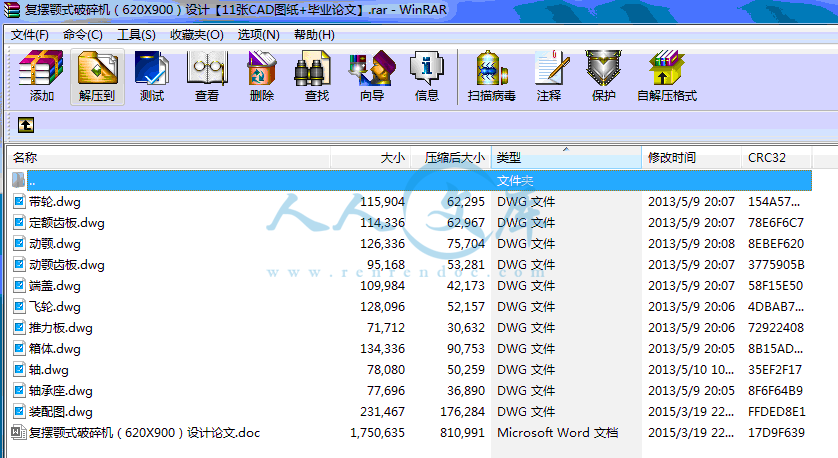
Task: Select 复摆颚式破碎机（620X900）设计论文.doc file name
Action: pos(144,433)
